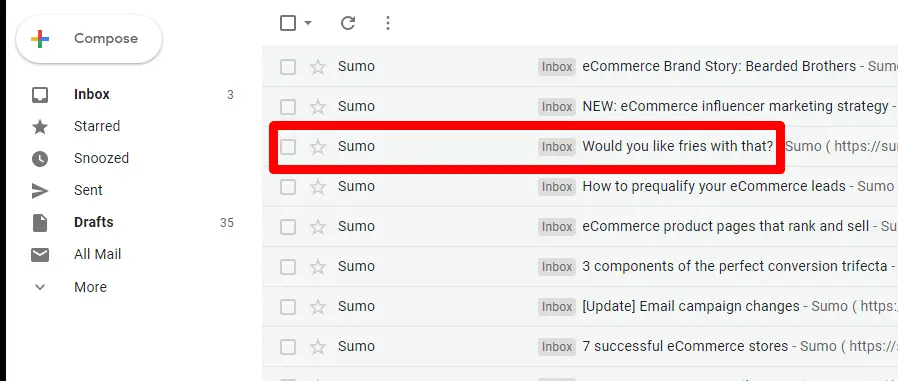
Task: Star the Bearded Brothers email
Action: click(318, 67)
